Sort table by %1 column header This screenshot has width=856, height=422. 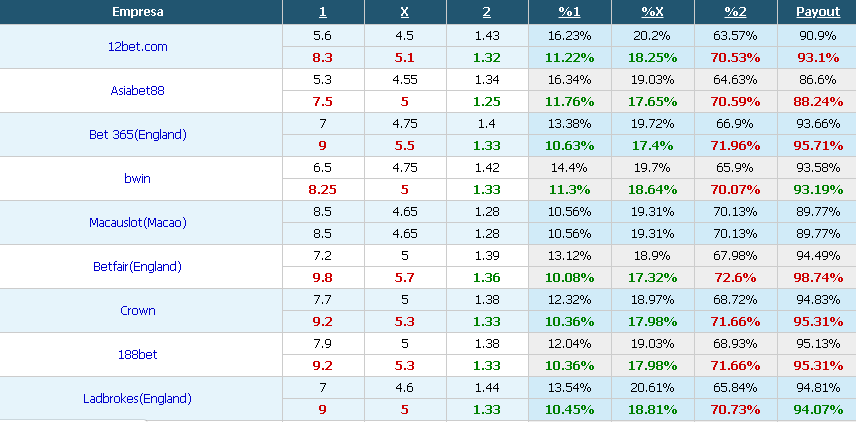[x=569, y=12]
